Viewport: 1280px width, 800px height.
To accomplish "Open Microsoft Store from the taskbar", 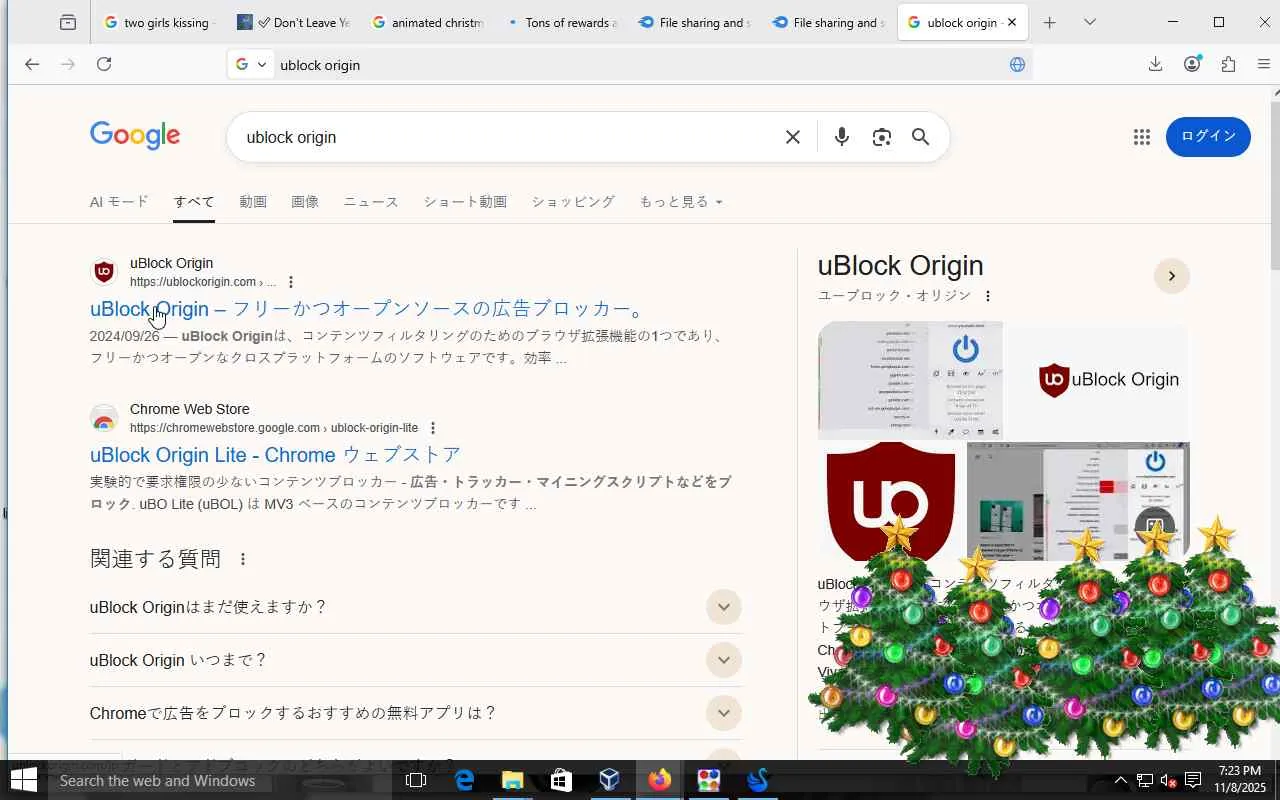I will click(561, 780).
